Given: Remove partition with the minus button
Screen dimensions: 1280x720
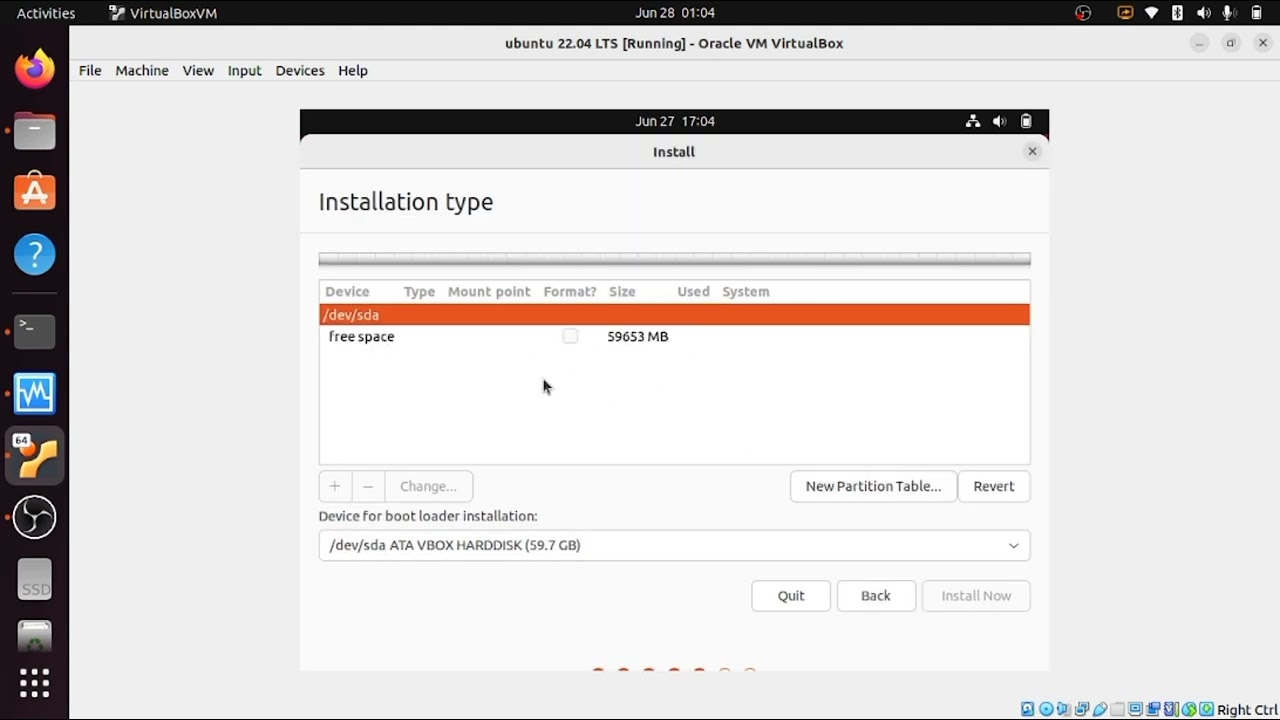Looking at the screenshot, I should pos(368,486).
